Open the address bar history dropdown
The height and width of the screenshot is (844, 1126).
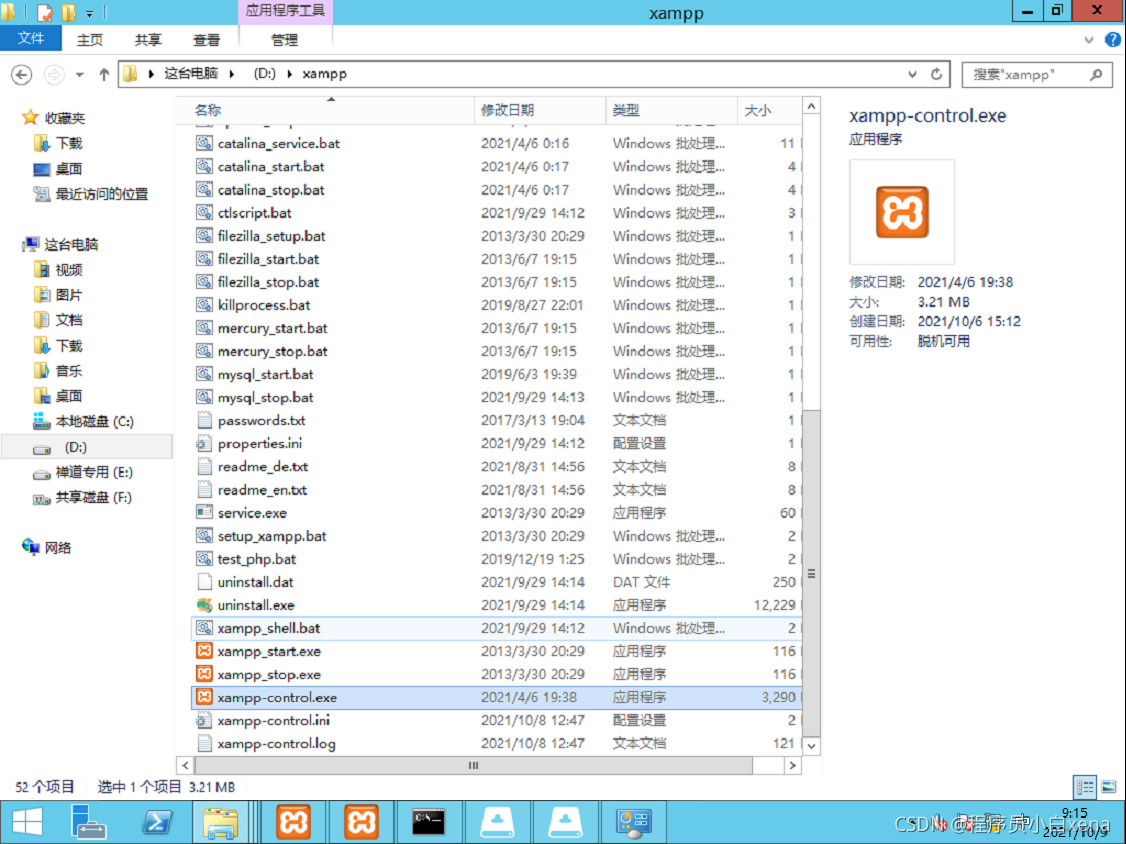point(912,74)
